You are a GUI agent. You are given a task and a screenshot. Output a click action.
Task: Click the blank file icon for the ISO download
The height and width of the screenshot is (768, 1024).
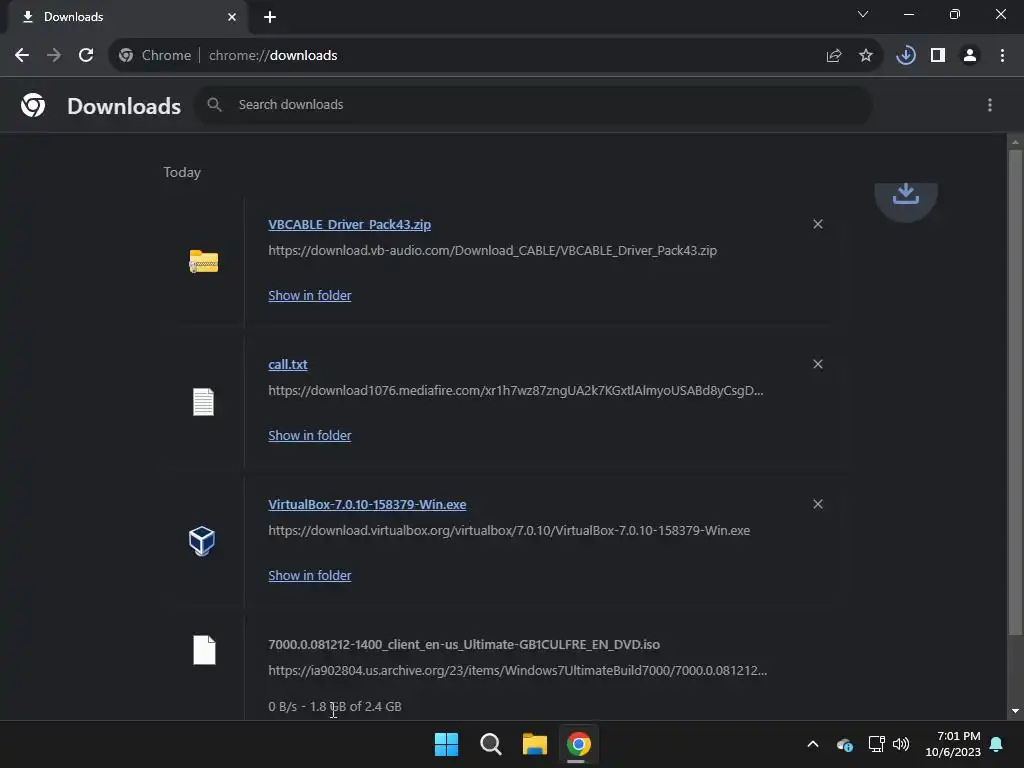[204, 650]
